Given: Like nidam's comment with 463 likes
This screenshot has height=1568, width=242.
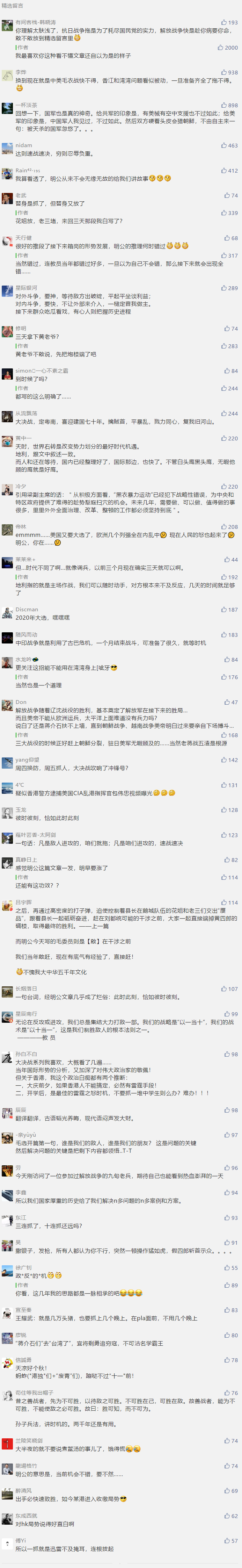Looking at the screenshot, I should click(224, 145).
